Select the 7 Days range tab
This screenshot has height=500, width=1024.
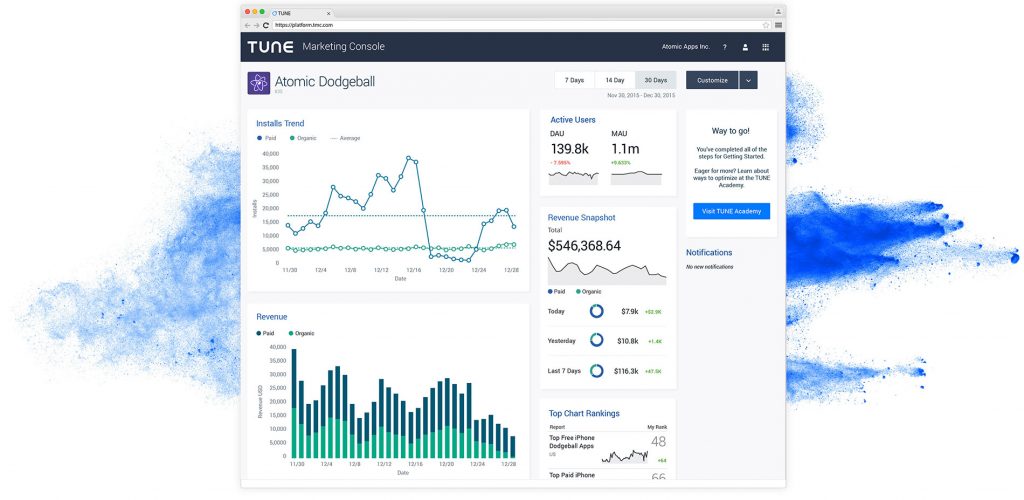click(574, 80)
